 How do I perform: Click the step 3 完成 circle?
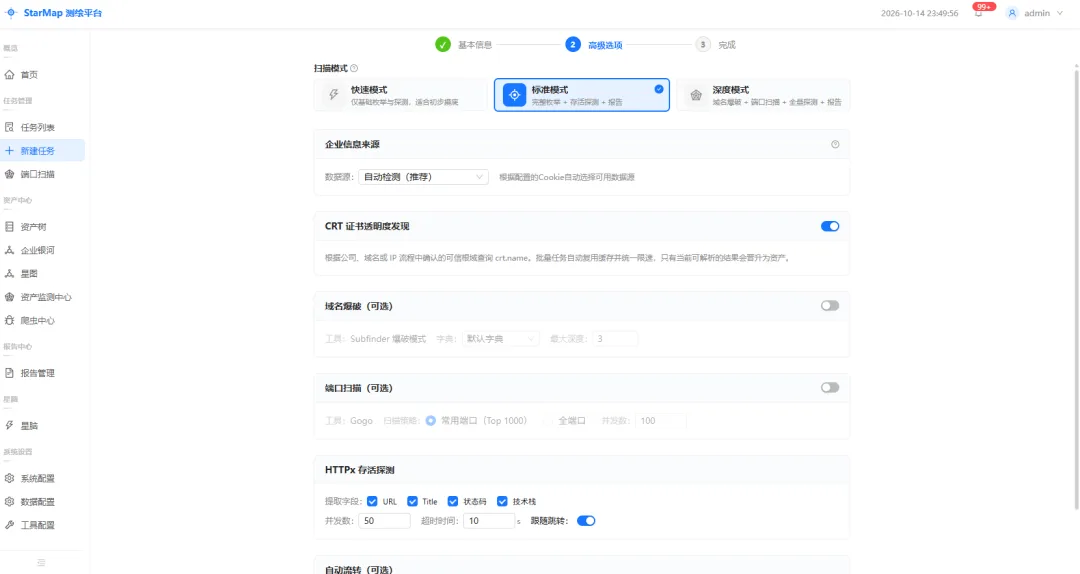point(703,45)
